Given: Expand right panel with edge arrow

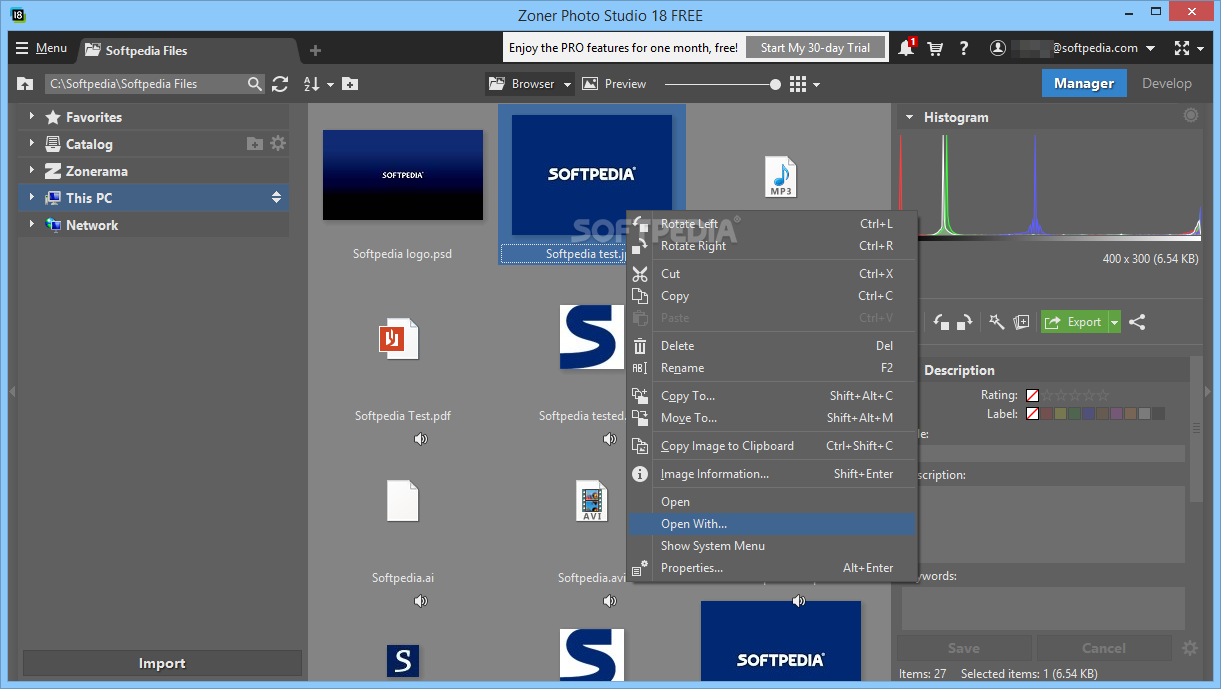Looking at the screenshot, I should pos(1208,391).
